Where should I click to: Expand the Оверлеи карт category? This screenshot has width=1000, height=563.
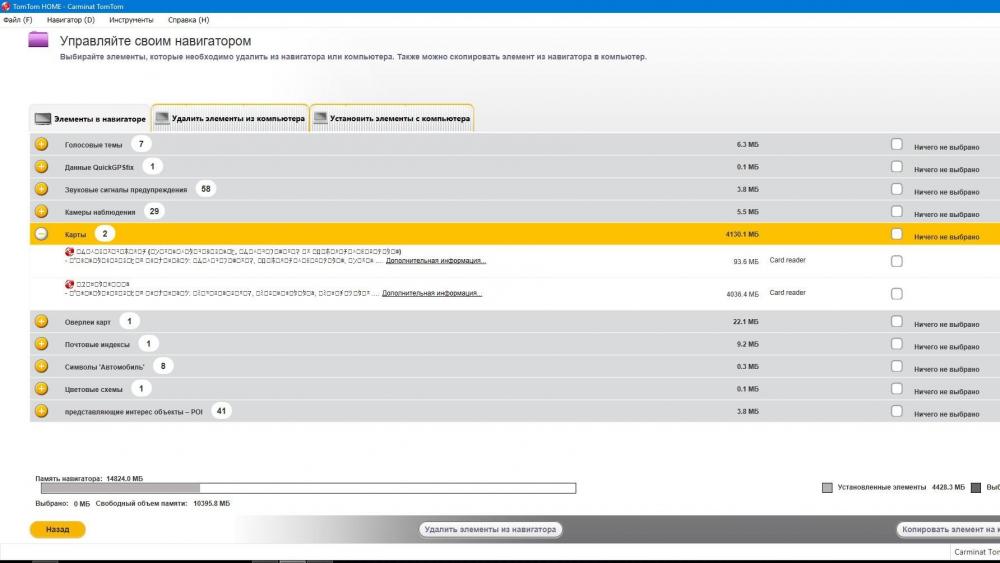41,321
